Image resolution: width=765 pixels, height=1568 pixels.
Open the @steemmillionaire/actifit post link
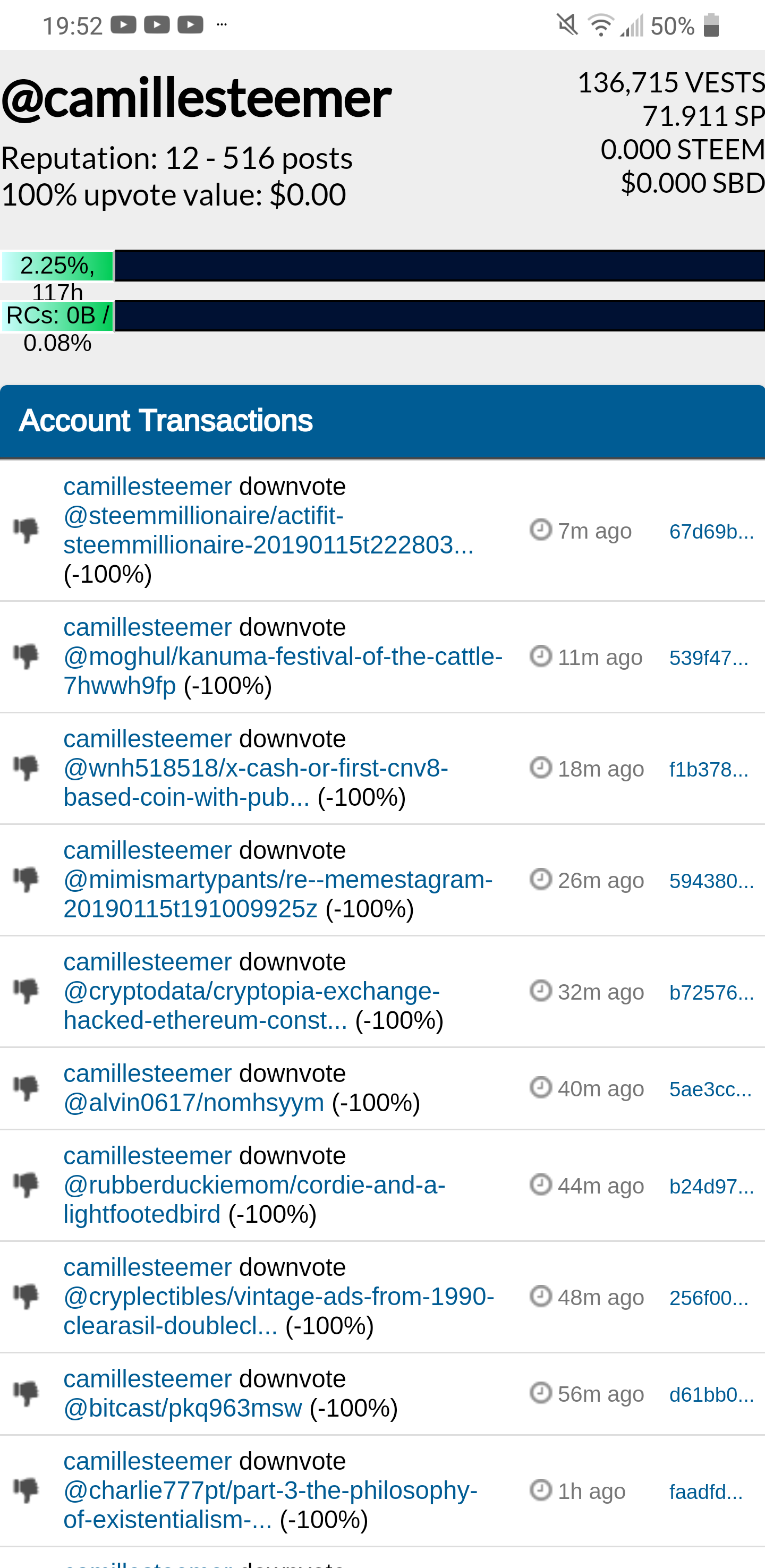[x=268, y=530]
